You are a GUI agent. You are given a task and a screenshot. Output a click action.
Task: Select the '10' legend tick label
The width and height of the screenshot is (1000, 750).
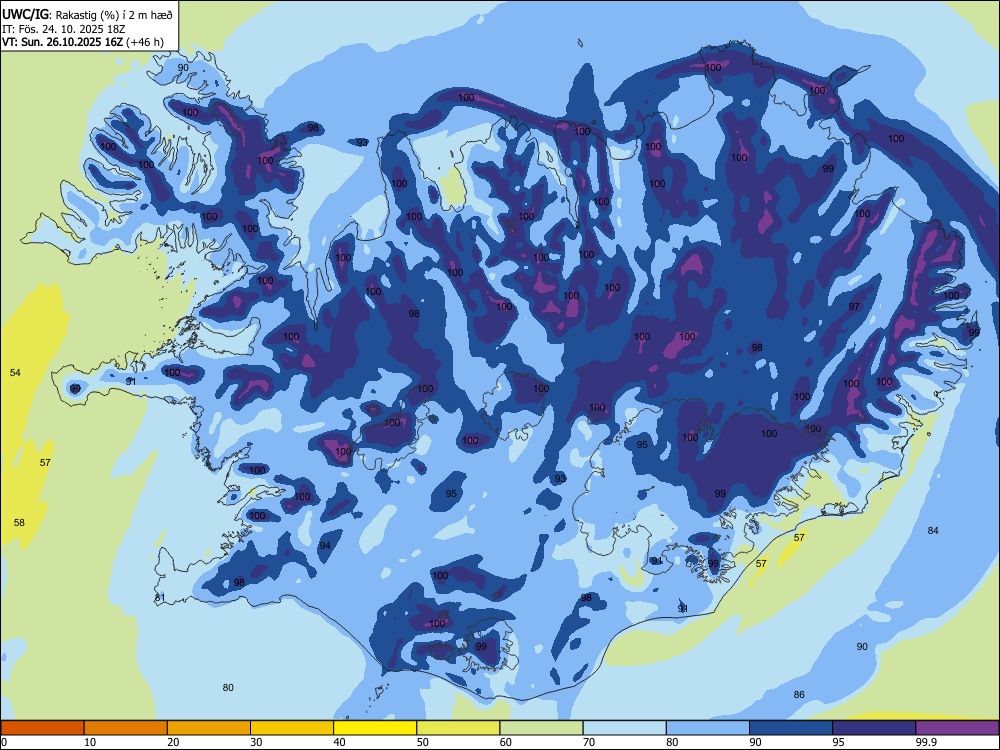[x=90, y=742]
